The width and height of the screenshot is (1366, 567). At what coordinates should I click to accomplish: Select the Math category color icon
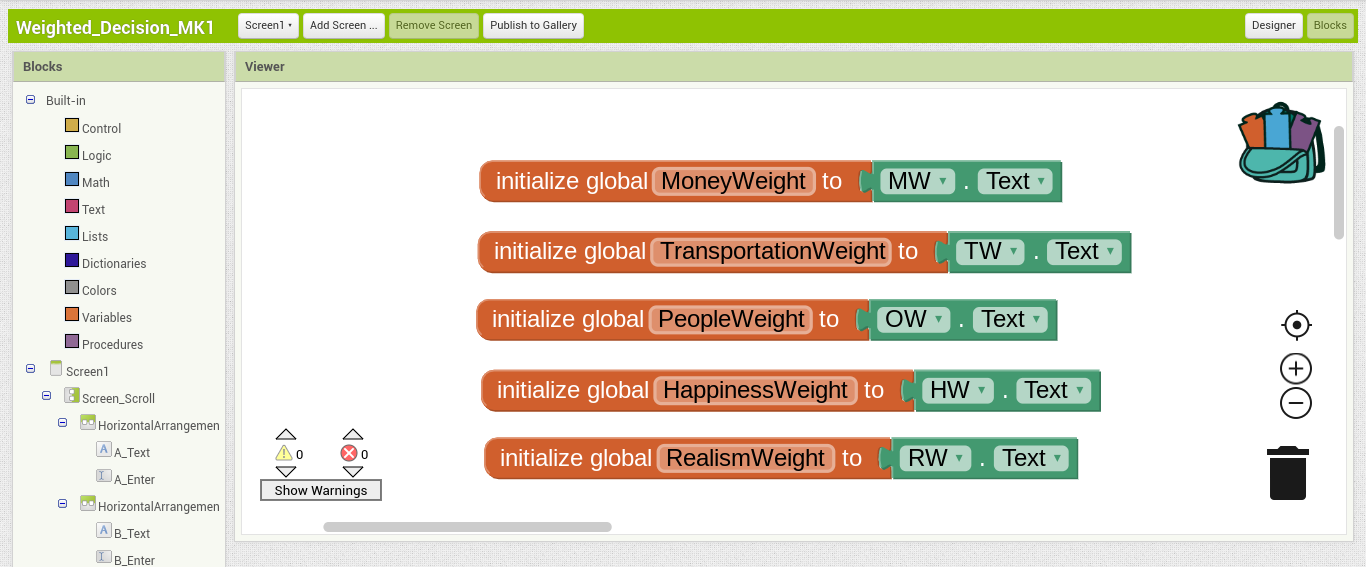pos(72,179)
